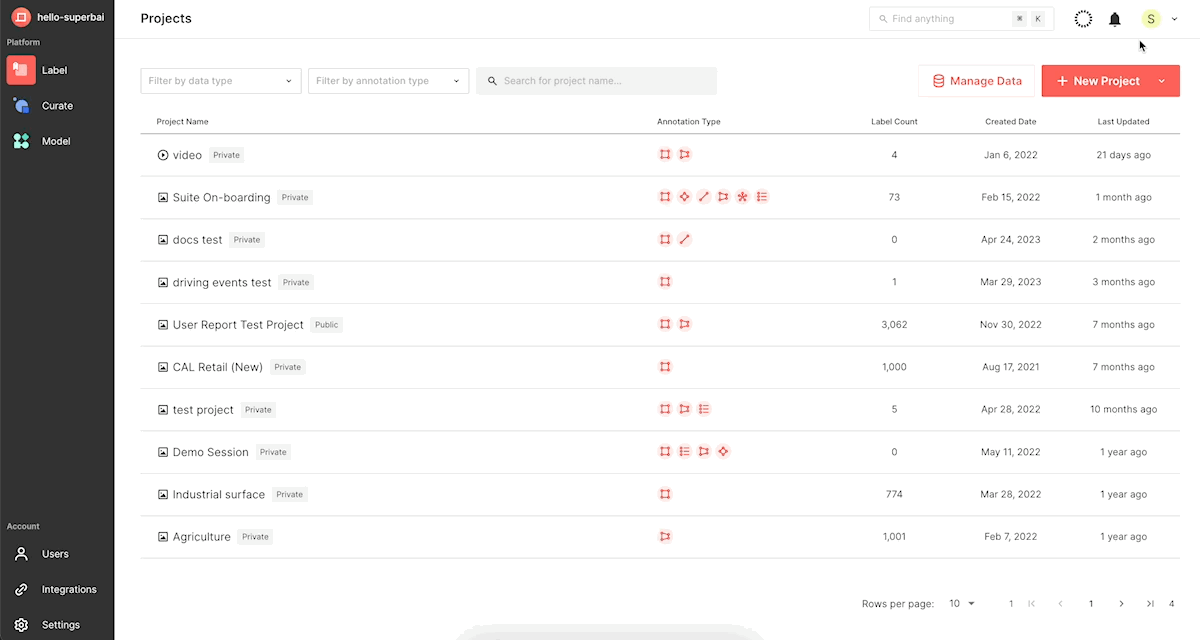Open the notifications bell icon
1200x640 pixels.
1115,19
